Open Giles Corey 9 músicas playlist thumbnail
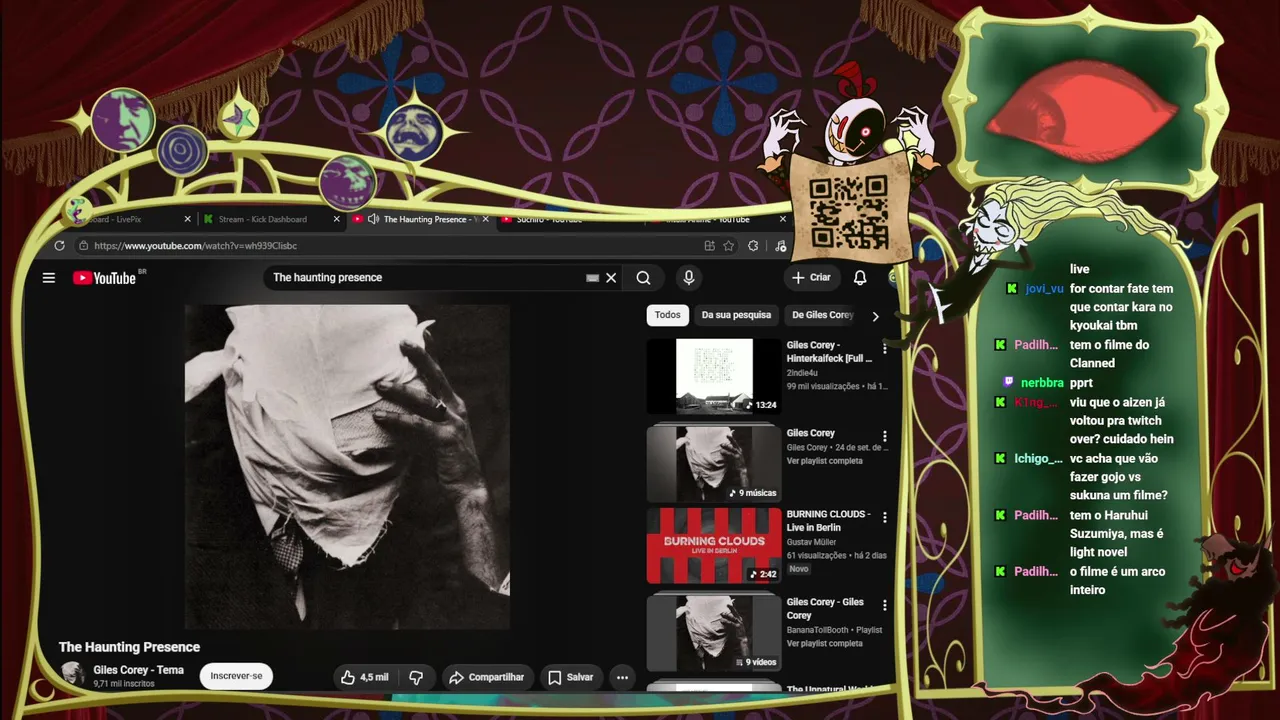The image size is (1280, 720). click(x=714, y=463)
